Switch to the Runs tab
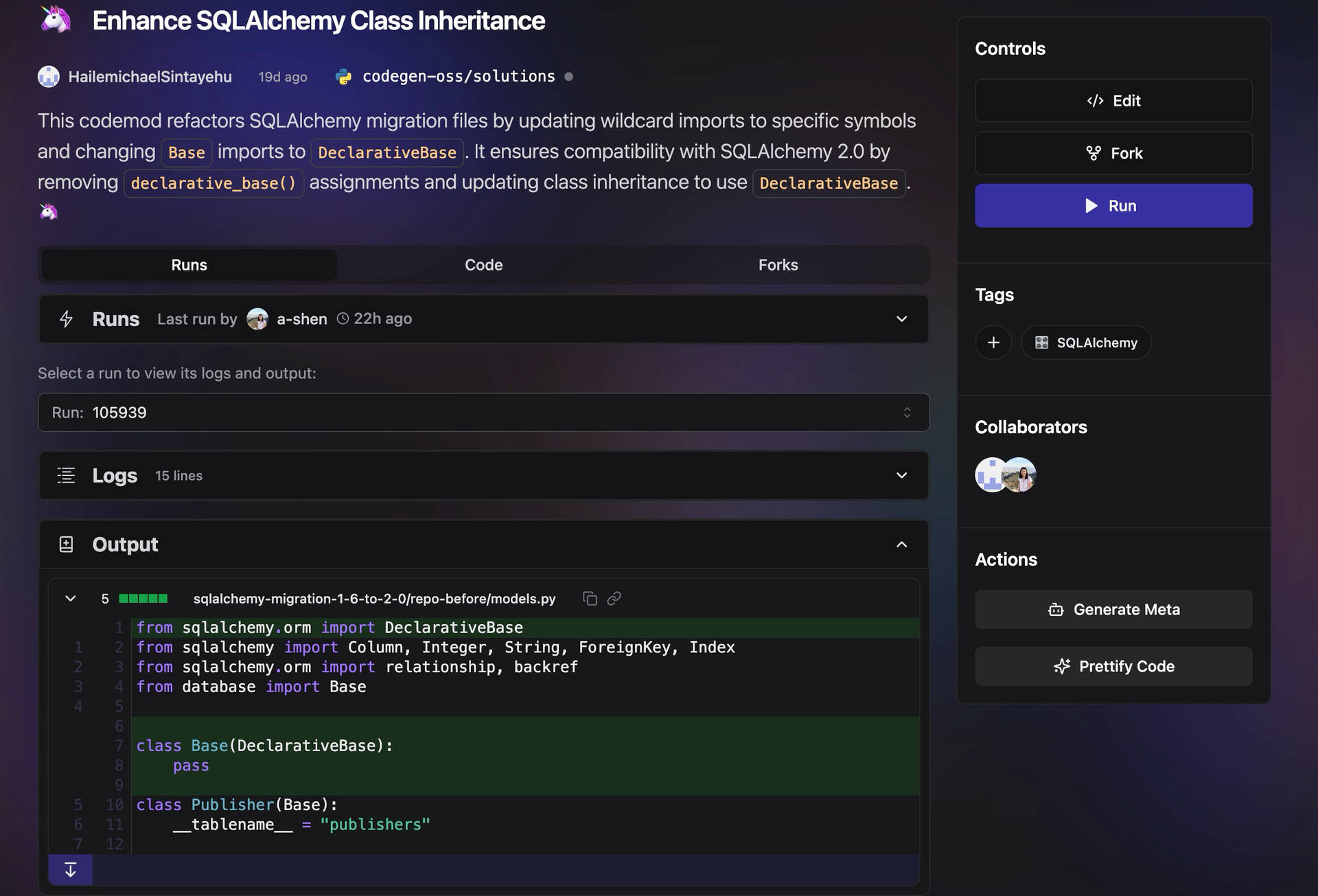This screenshot has width=1318, height=896. (189, 265)
